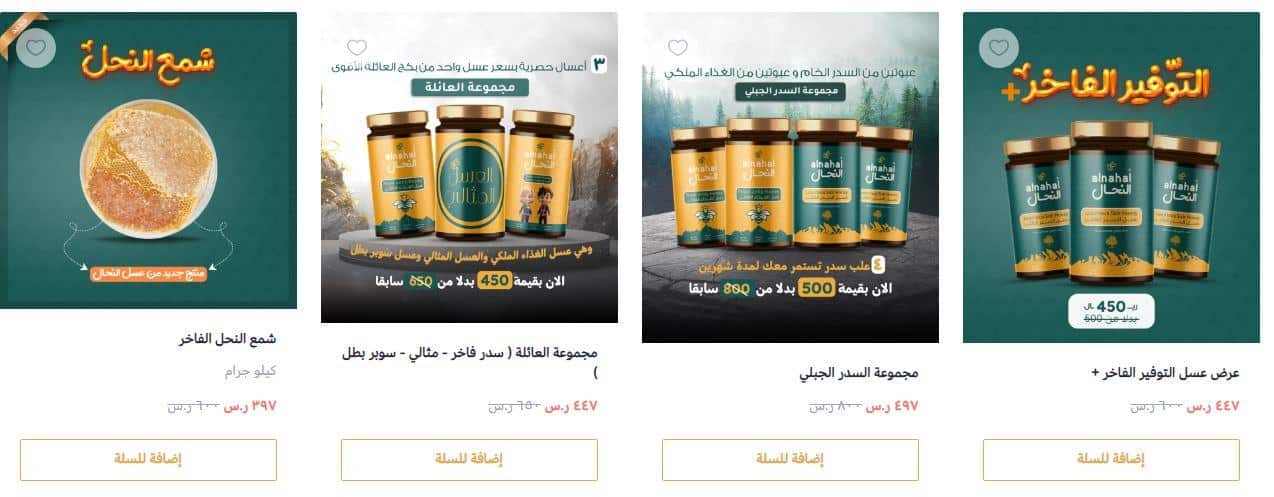Add مجموعة السدر الجبلي to cart

(x=790, y=459)
